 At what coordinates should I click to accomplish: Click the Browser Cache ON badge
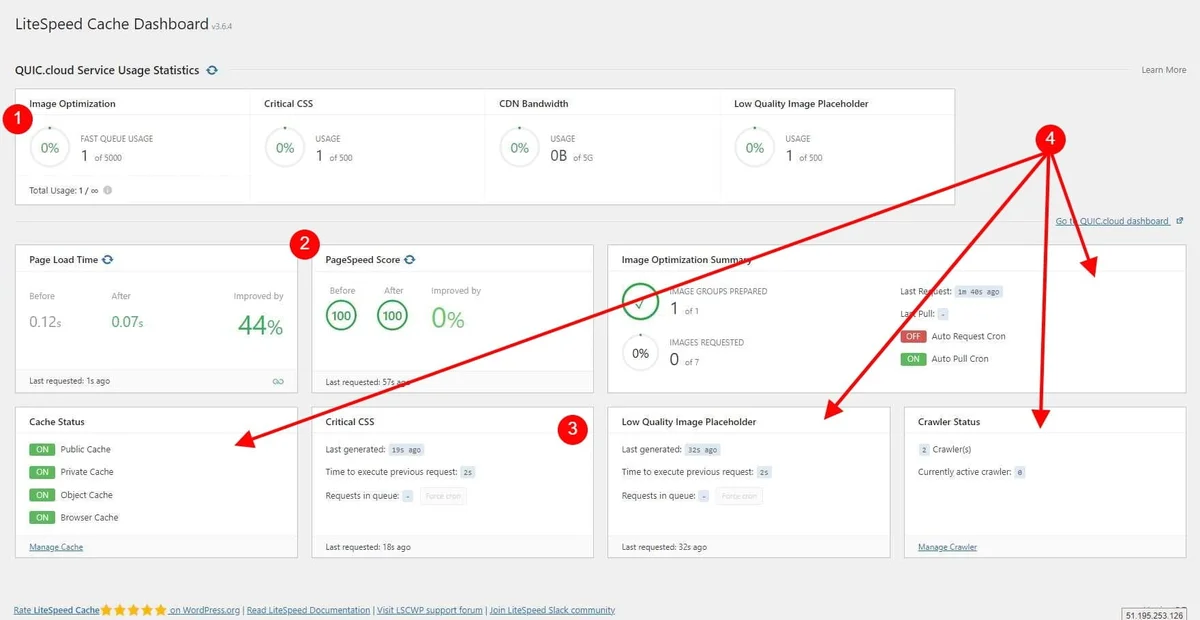pyautogui.click(x=43, y=518)
